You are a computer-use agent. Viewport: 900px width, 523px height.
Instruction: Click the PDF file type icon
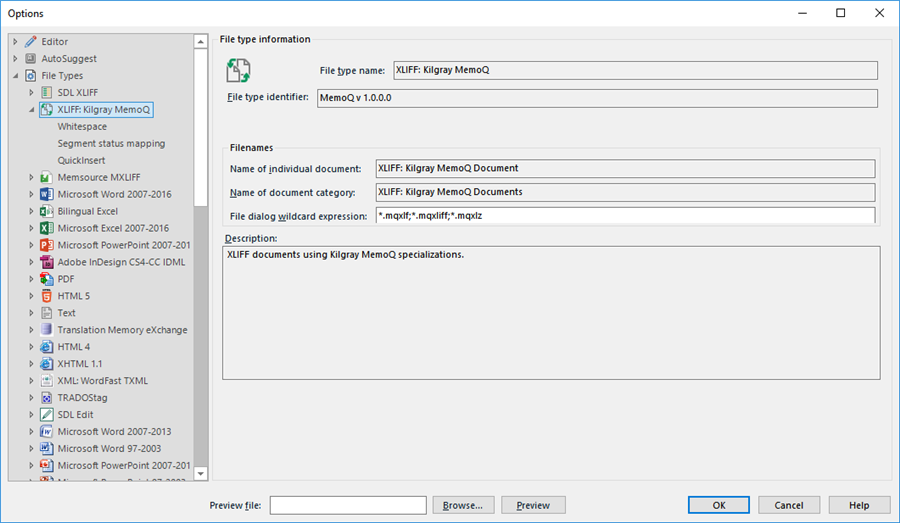pyautogui.click(x=46, y=279)
